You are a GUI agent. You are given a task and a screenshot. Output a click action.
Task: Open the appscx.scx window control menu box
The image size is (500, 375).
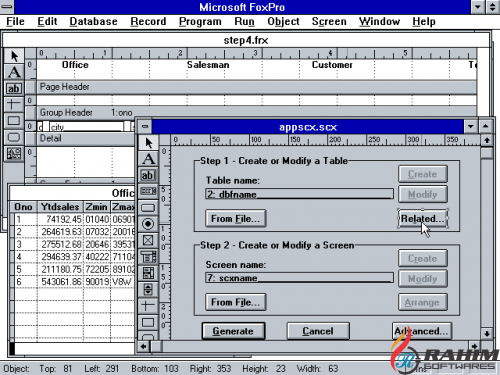[x=145, y=127]
